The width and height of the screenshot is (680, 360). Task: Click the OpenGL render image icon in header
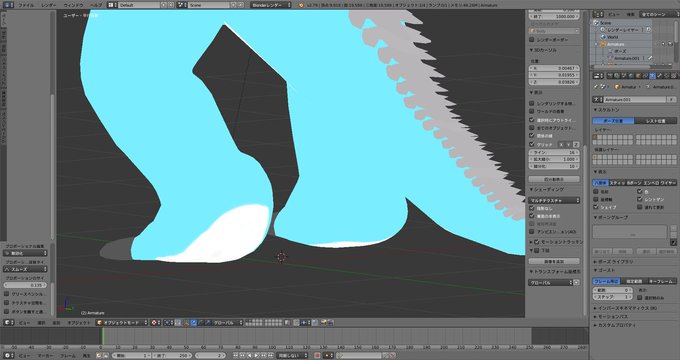coord(323,323)
